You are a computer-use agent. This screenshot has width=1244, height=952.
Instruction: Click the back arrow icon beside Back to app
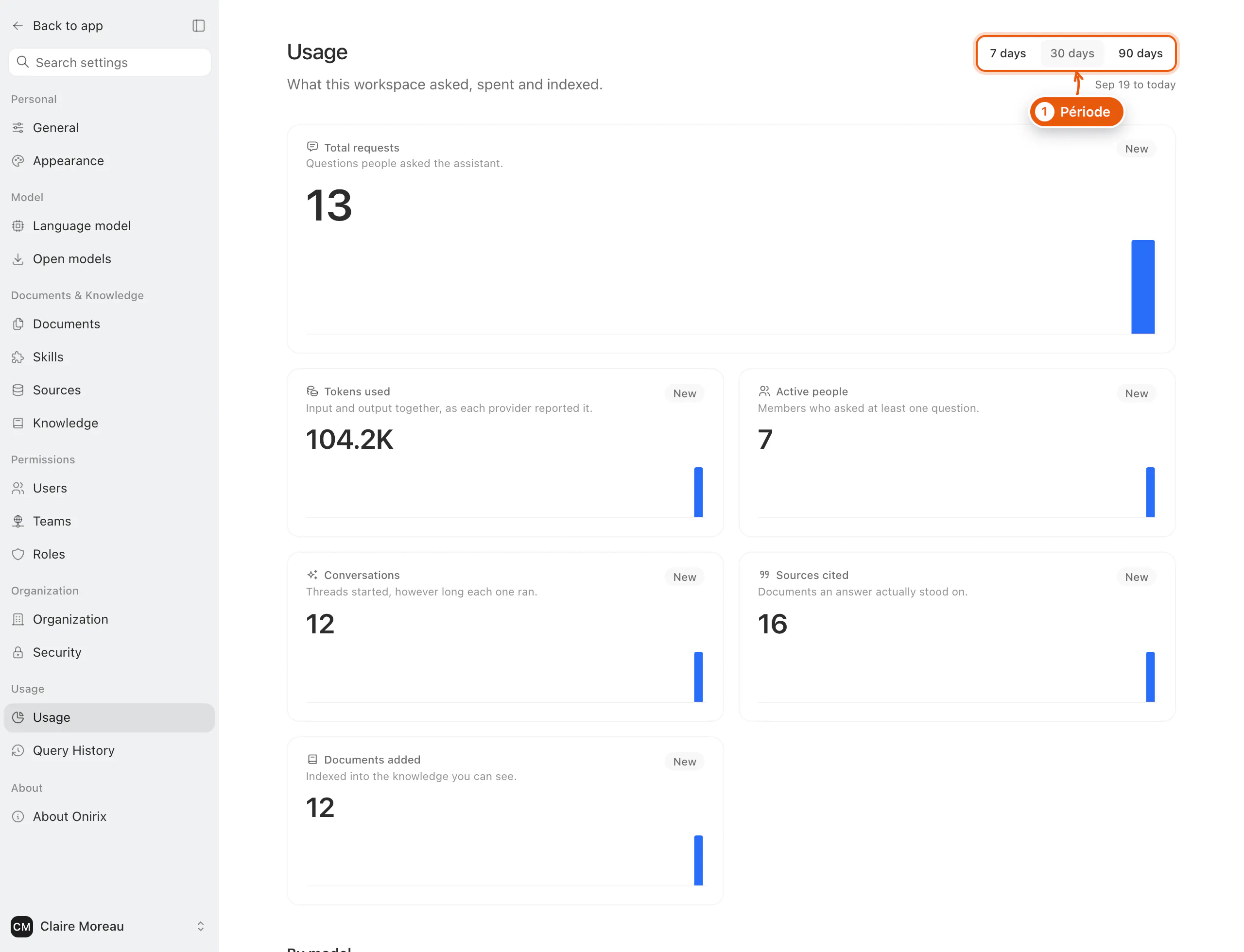[x=17, y=25]
